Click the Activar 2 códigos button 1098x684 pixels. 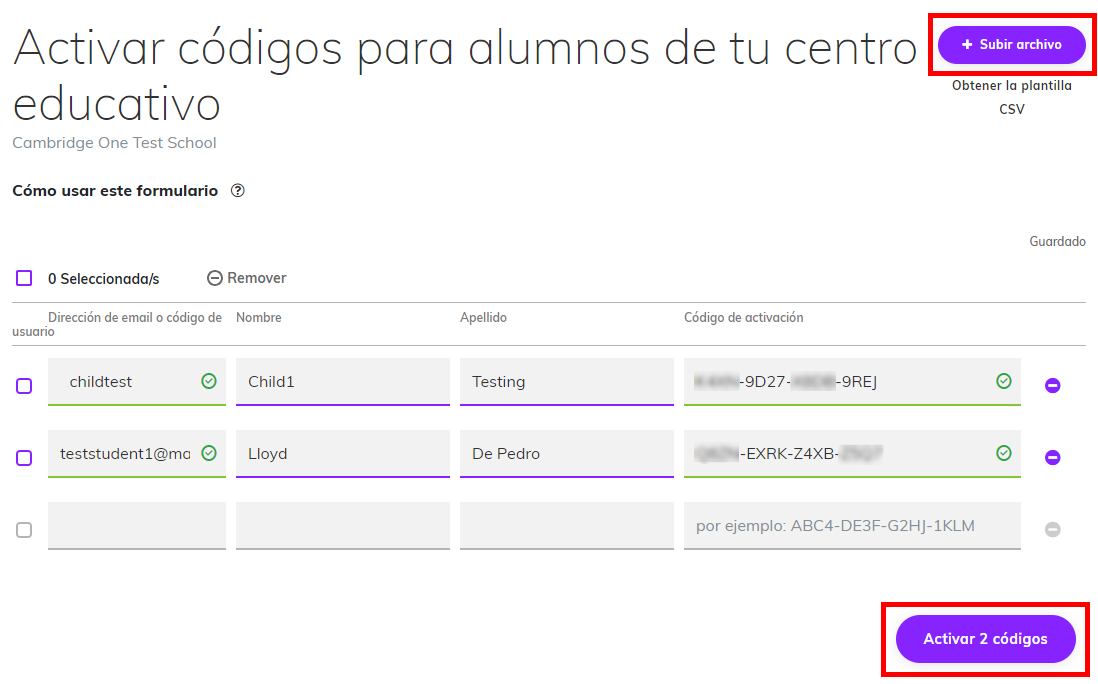click(x=985, y=638)
